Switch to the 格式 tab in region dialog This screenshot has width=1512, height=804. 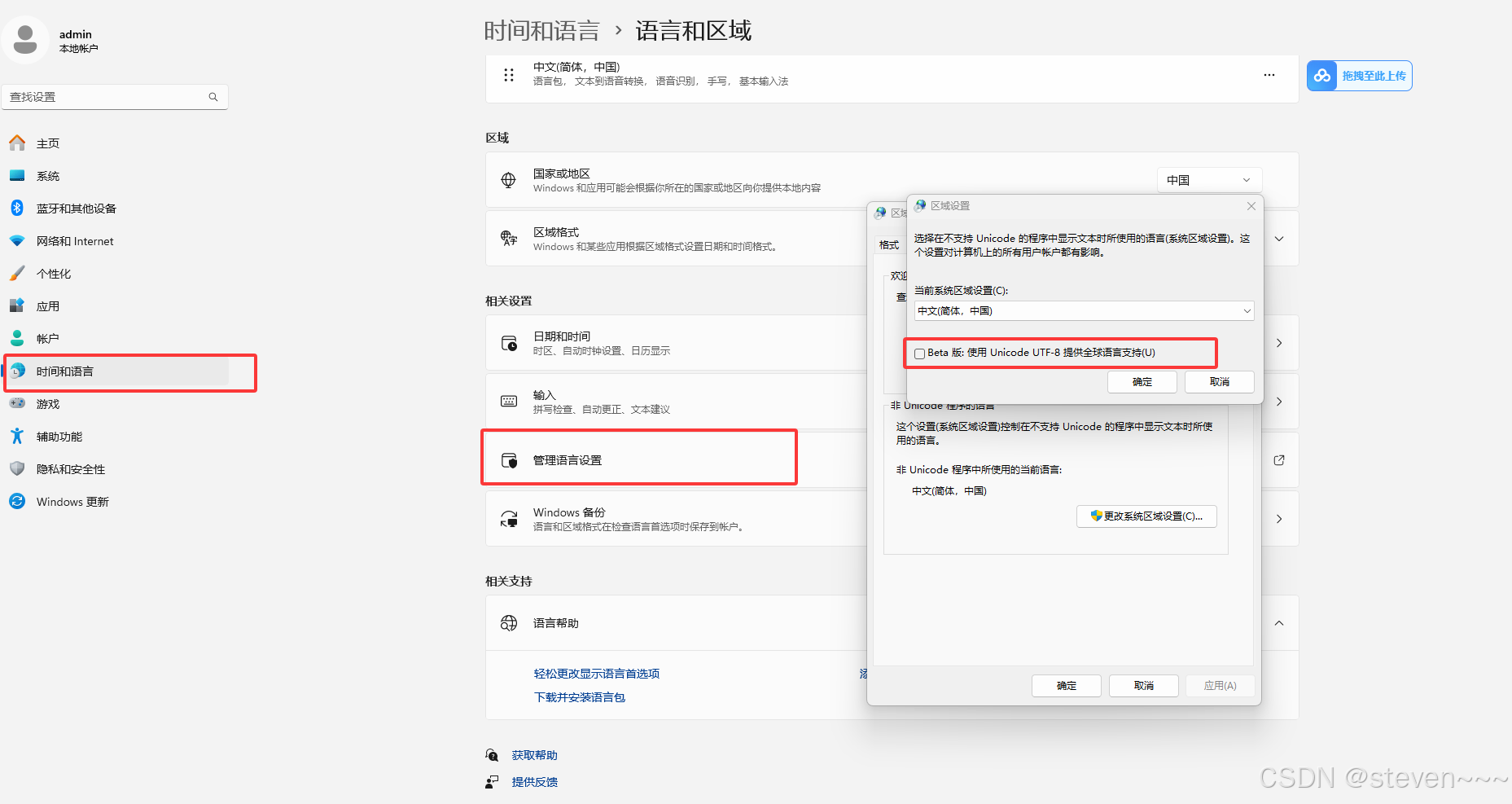(889, 245)
